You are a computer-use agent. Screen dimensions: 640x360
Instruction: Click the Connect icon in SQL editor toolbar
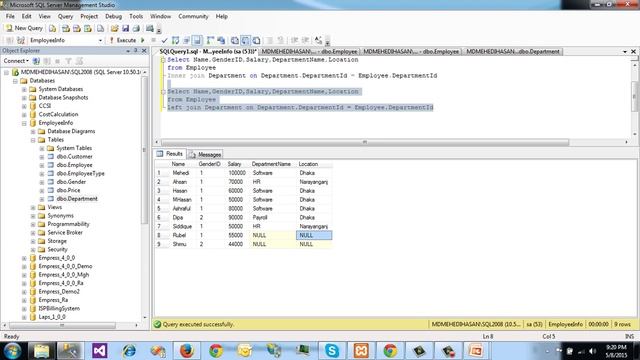coord(10,40)
